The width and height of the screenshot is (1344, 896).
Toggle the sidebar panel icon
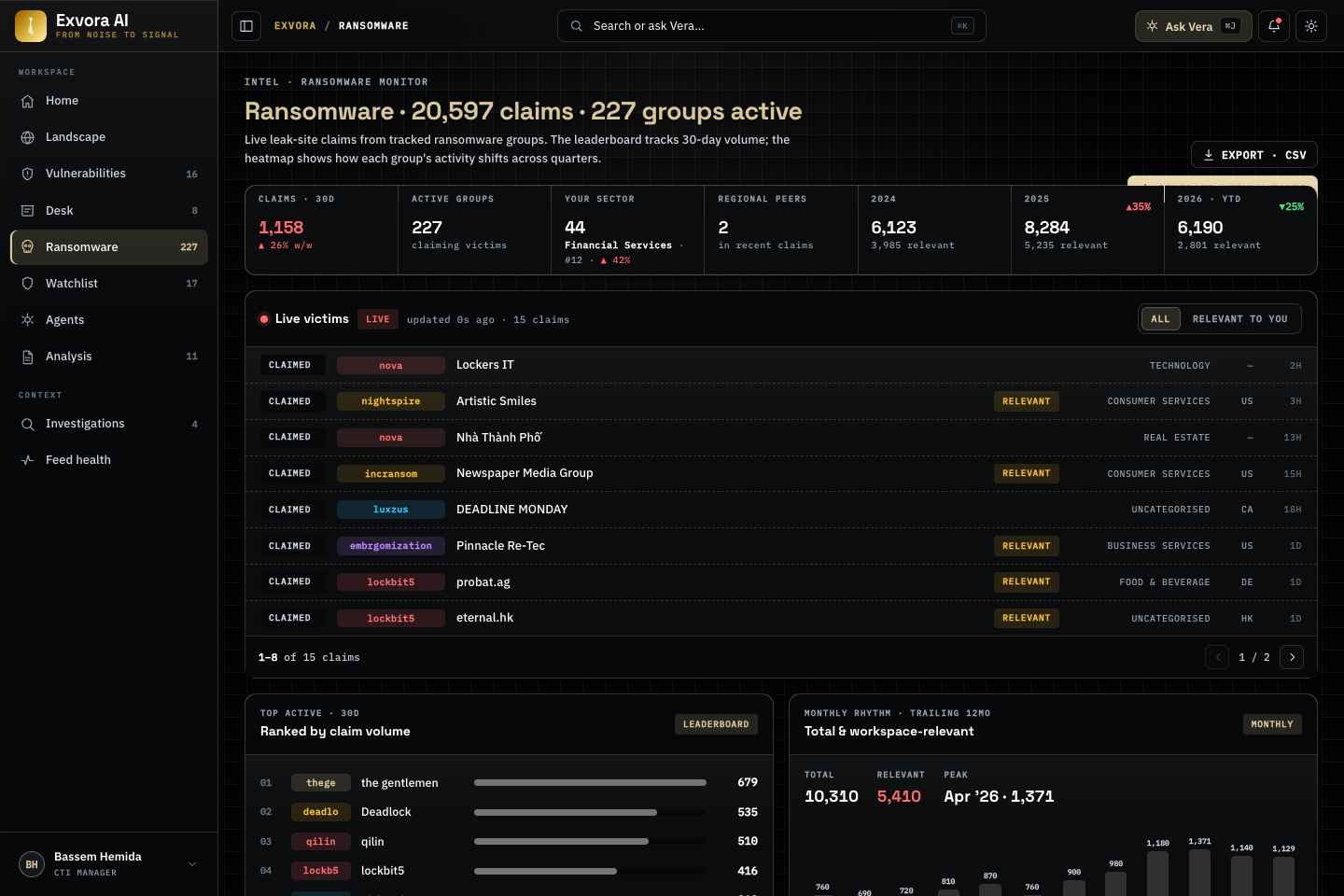(246, 26)
